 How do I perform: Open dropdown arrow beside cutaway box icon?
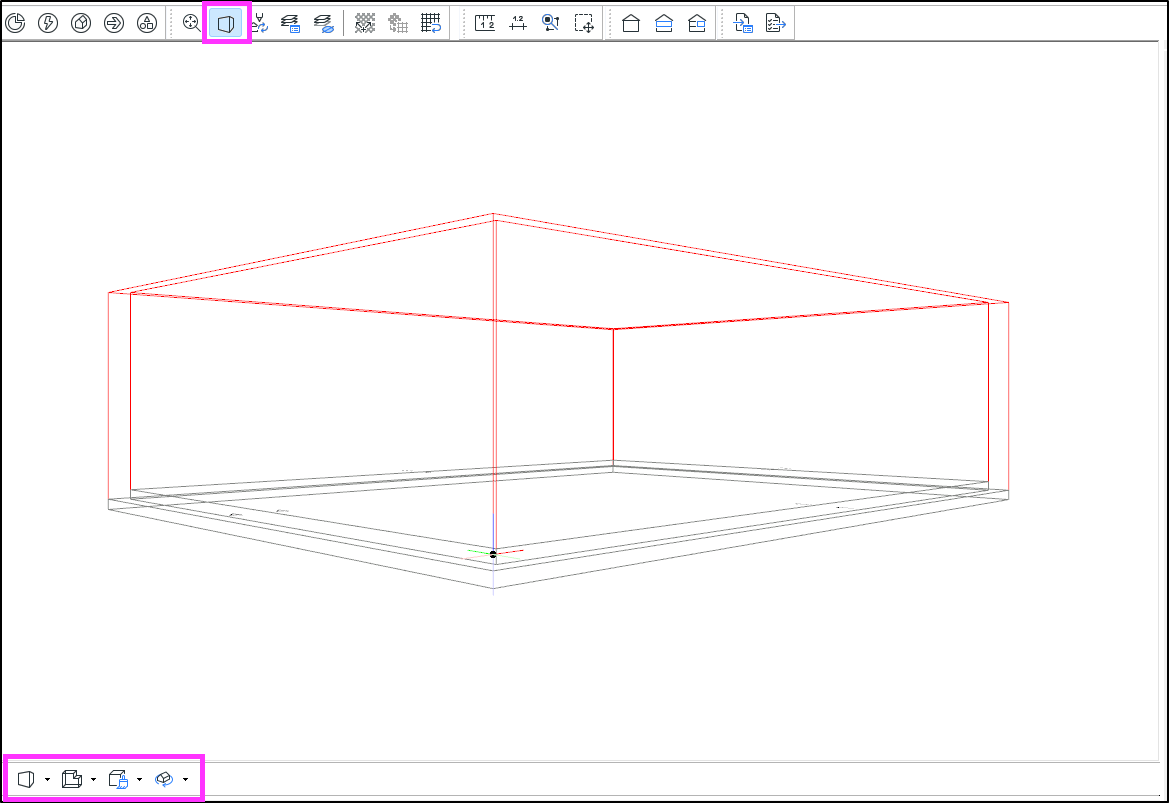(x=93, y=780)
